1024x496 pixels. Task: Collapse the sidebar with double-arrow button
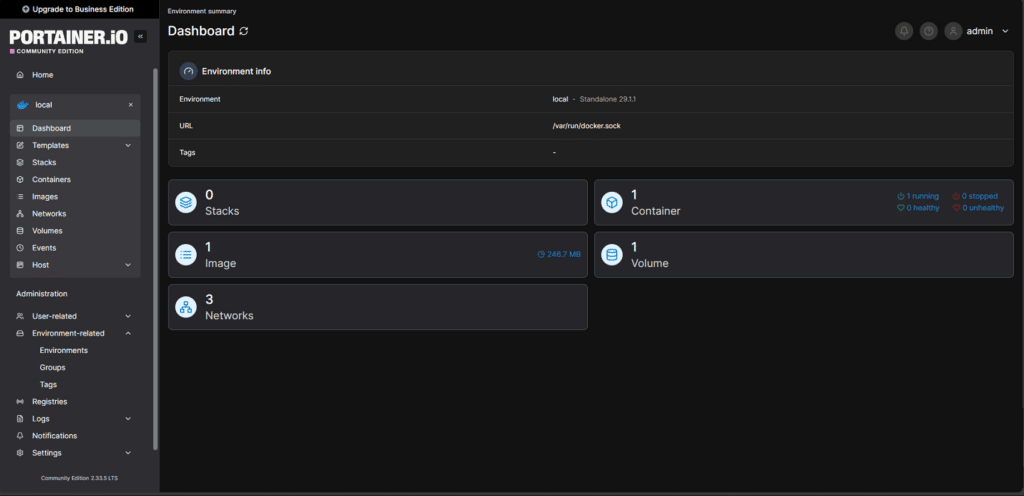pos(140,36)
